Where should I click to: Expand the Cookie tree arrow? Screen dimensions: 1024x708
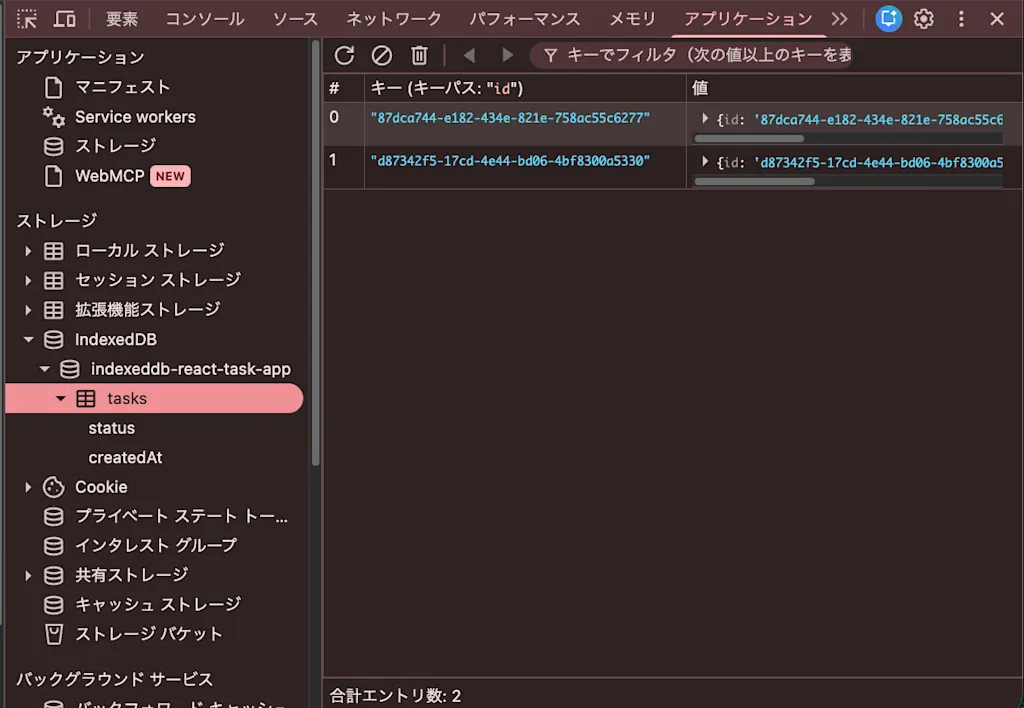(x=28, y=487)
